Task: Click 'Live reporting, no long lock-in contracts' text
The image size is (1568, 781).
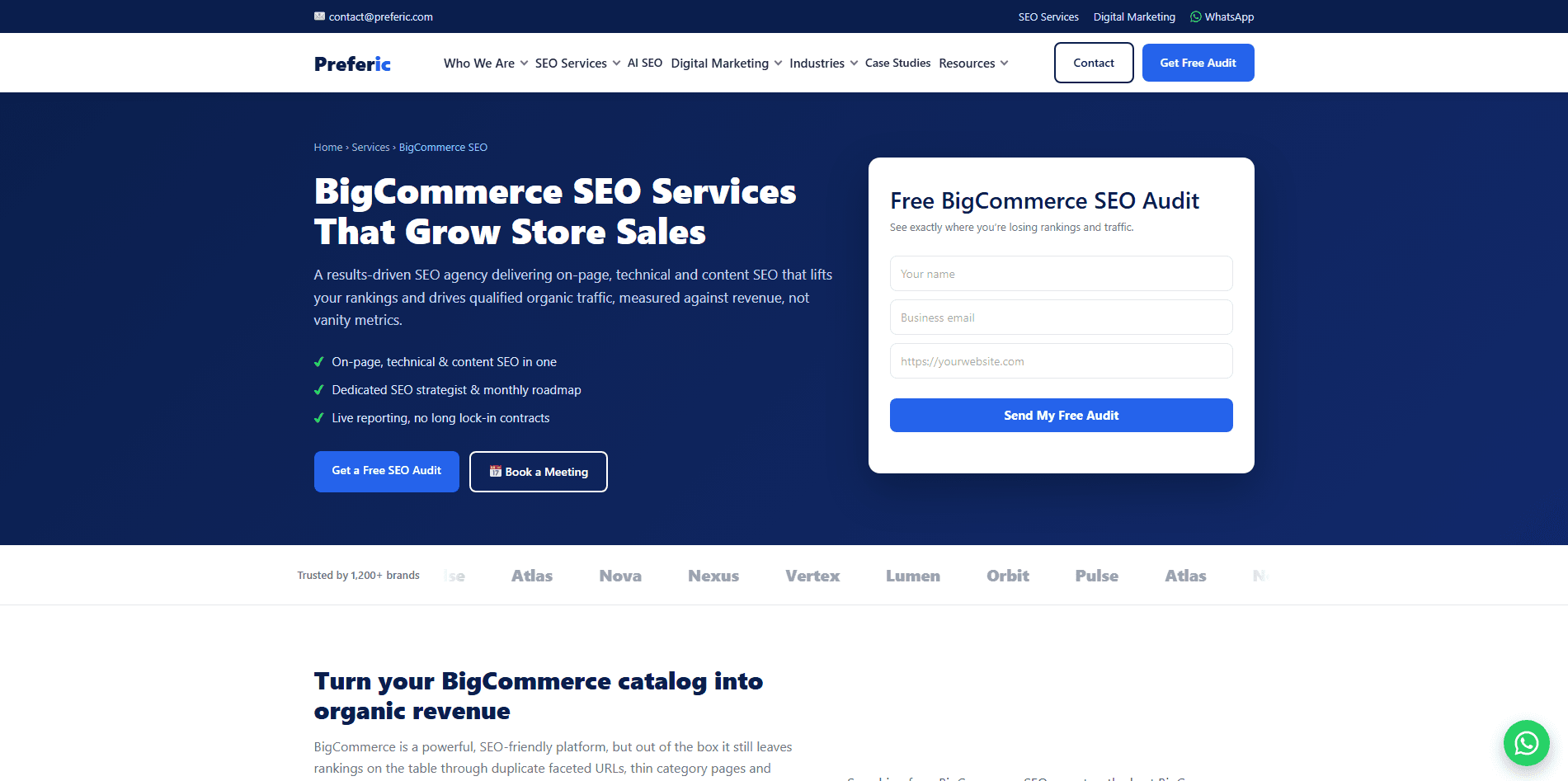Action: pyautogui.click(x=440, y=418)
